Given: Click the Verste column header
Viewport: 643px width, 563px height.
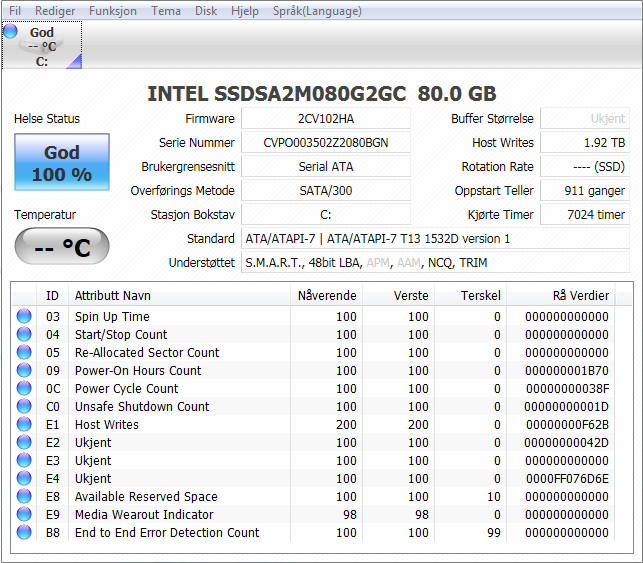Looking at the screenshot, I should [x=399, y=295].
